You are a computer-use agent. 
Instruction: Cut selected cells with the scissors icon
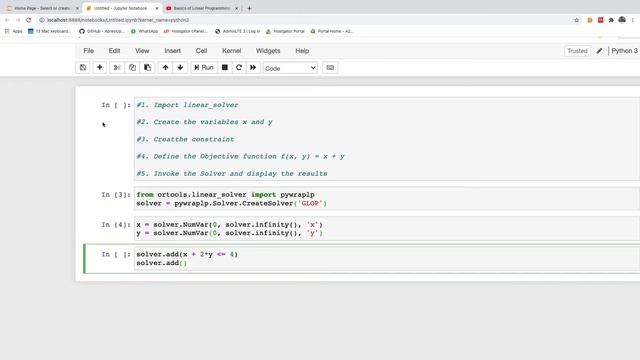117,68
